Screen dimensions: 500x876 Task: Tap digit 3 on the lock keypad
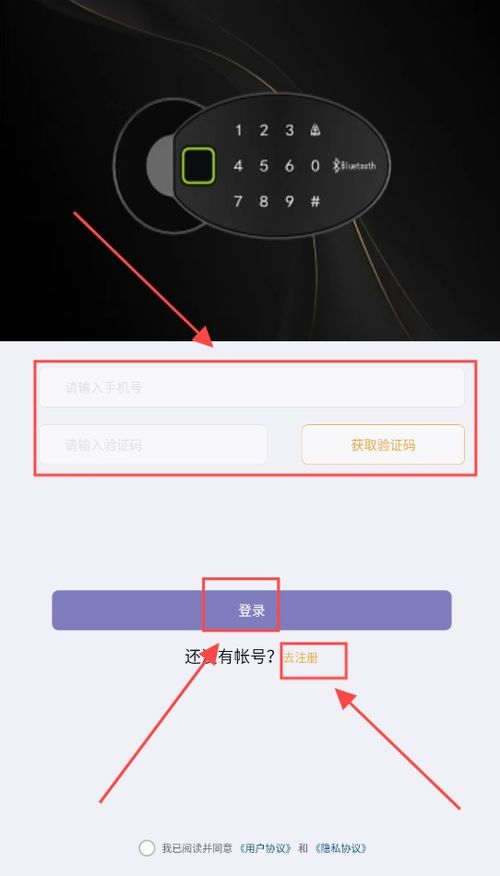pos(289,130)
